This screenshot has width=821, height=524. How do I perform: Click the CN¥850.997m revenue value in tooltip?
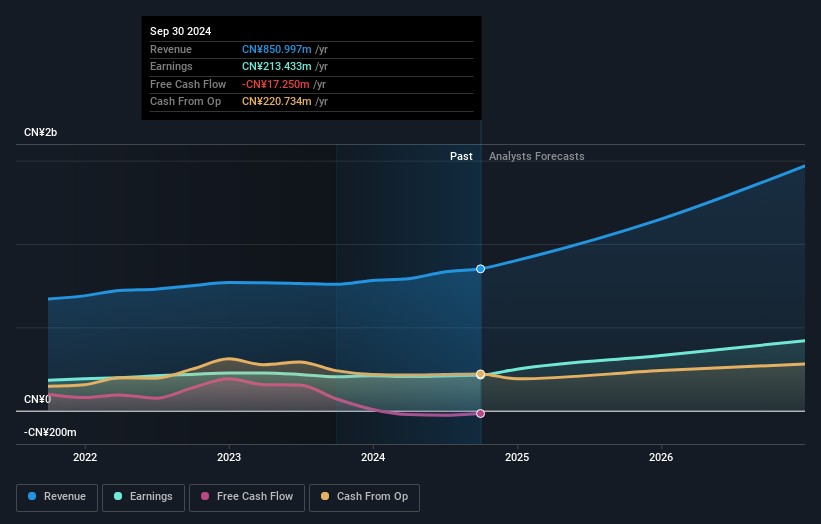pyautogui.click(x=276, y=50)
